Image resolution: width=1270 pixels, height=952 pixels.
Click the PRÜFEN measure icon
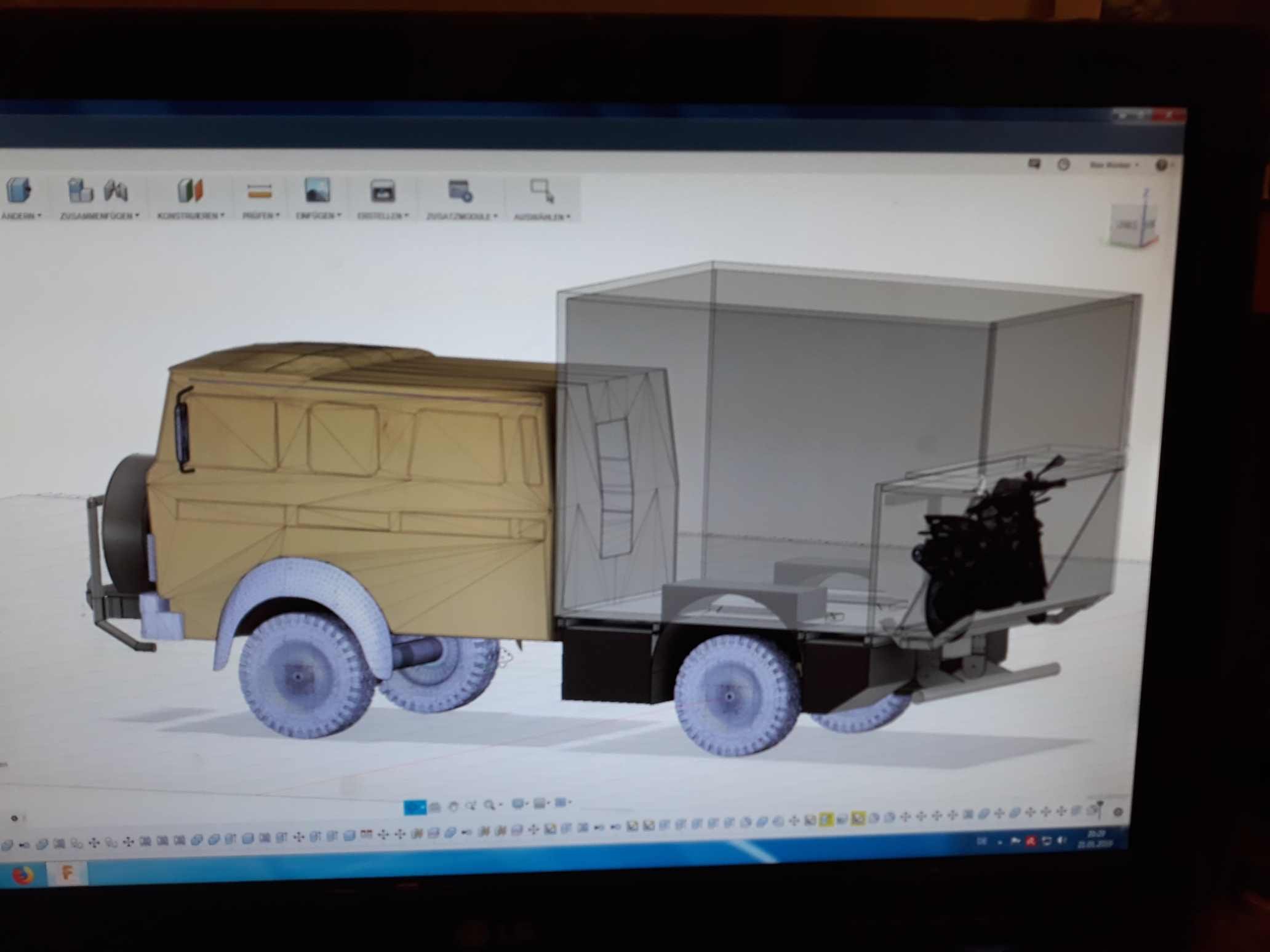point(260,192)
